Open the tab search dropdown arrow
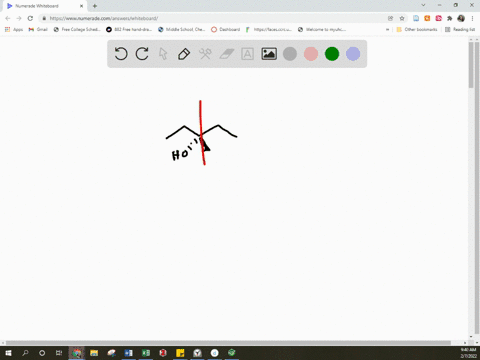This screenshot has width=480, height=360. [423, 5]
